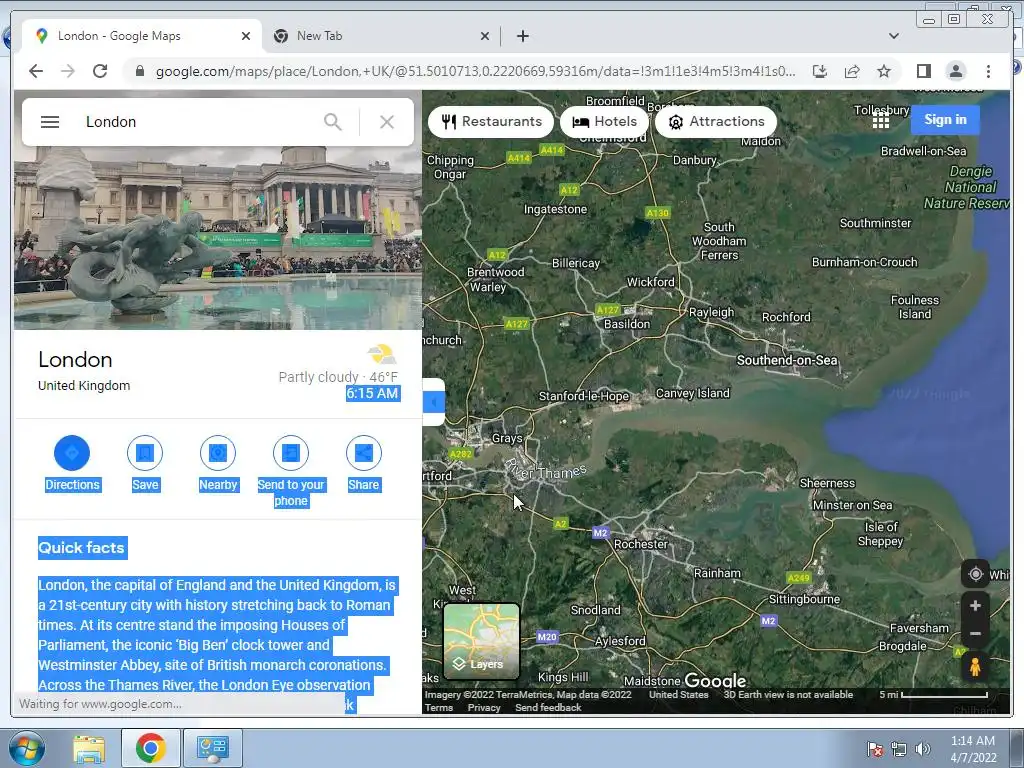Click the London search input field
Image resolution: width=1024 pixels, height=768 pixels.
click(x=196, y=122)
